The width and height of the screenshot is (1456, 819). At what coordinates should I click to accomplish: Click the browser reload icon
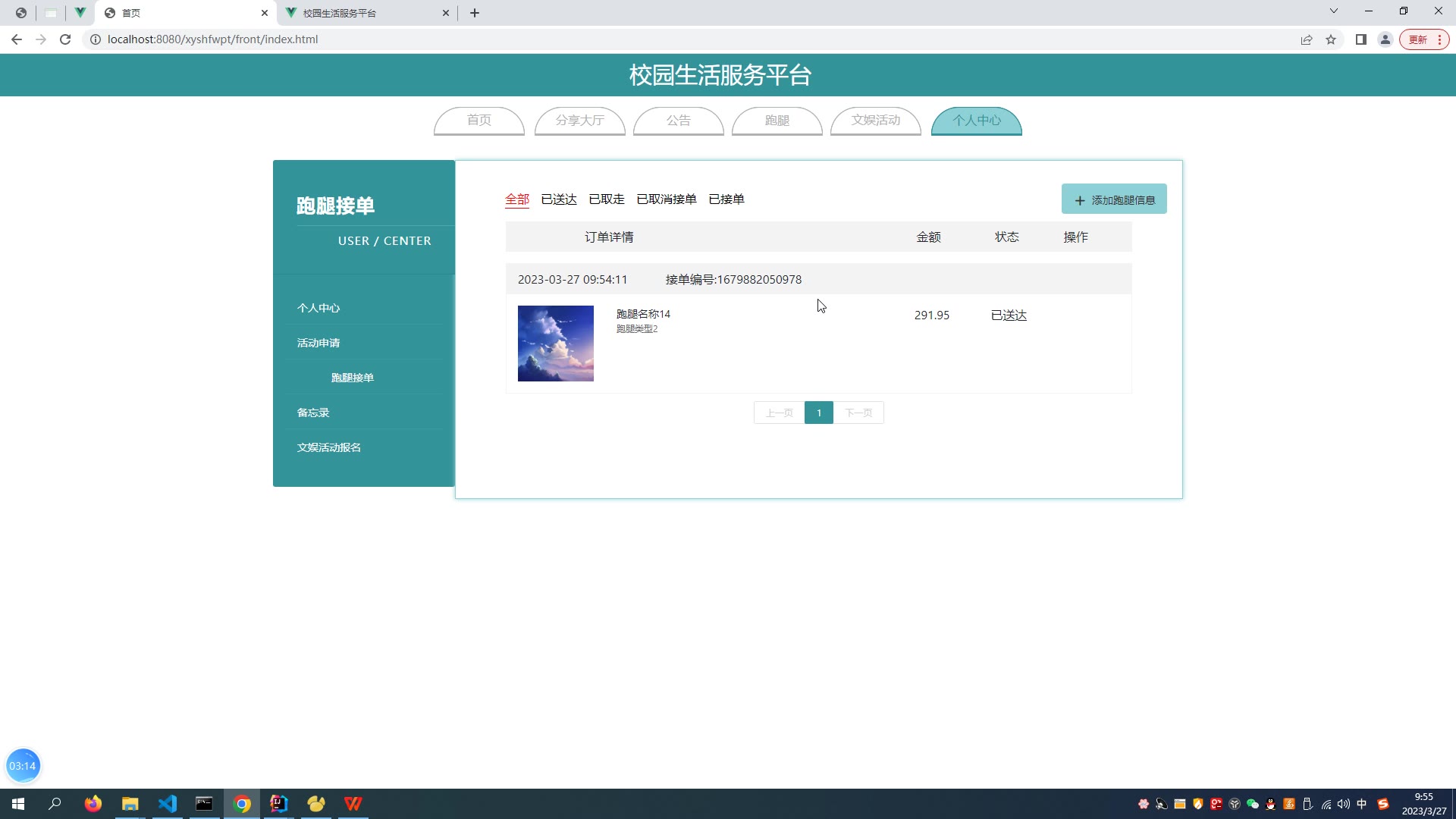click(65, 39)
